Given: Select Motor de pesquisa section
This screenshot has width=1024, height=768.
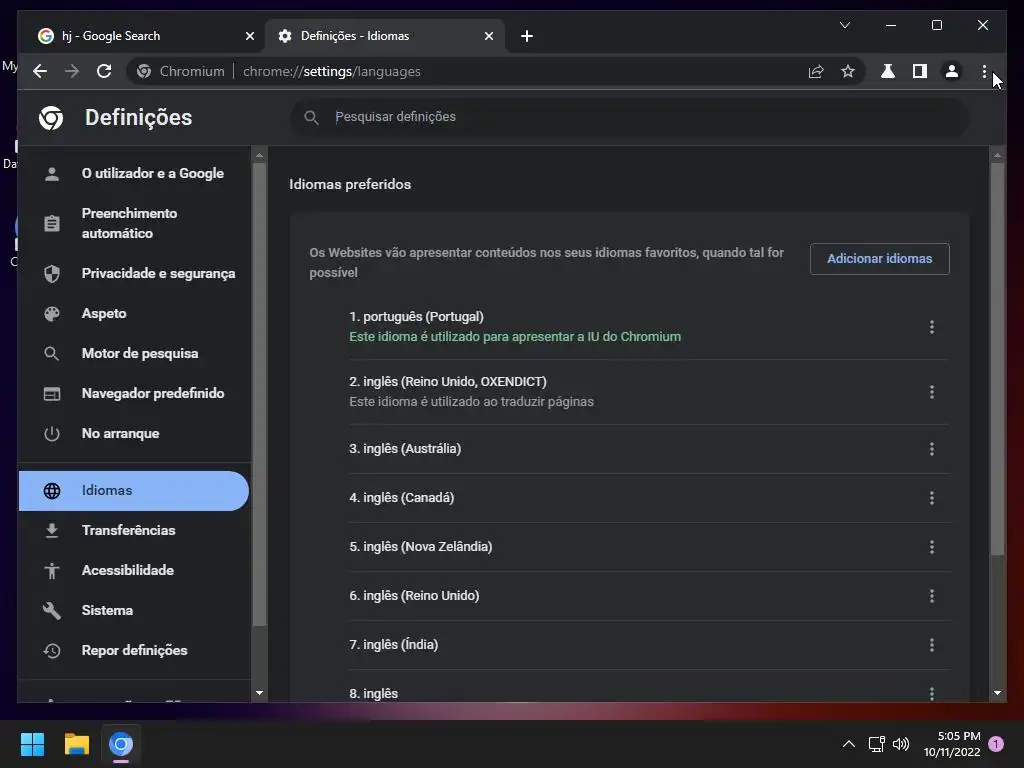Looking at the screenshot, I should coord(135,353).
